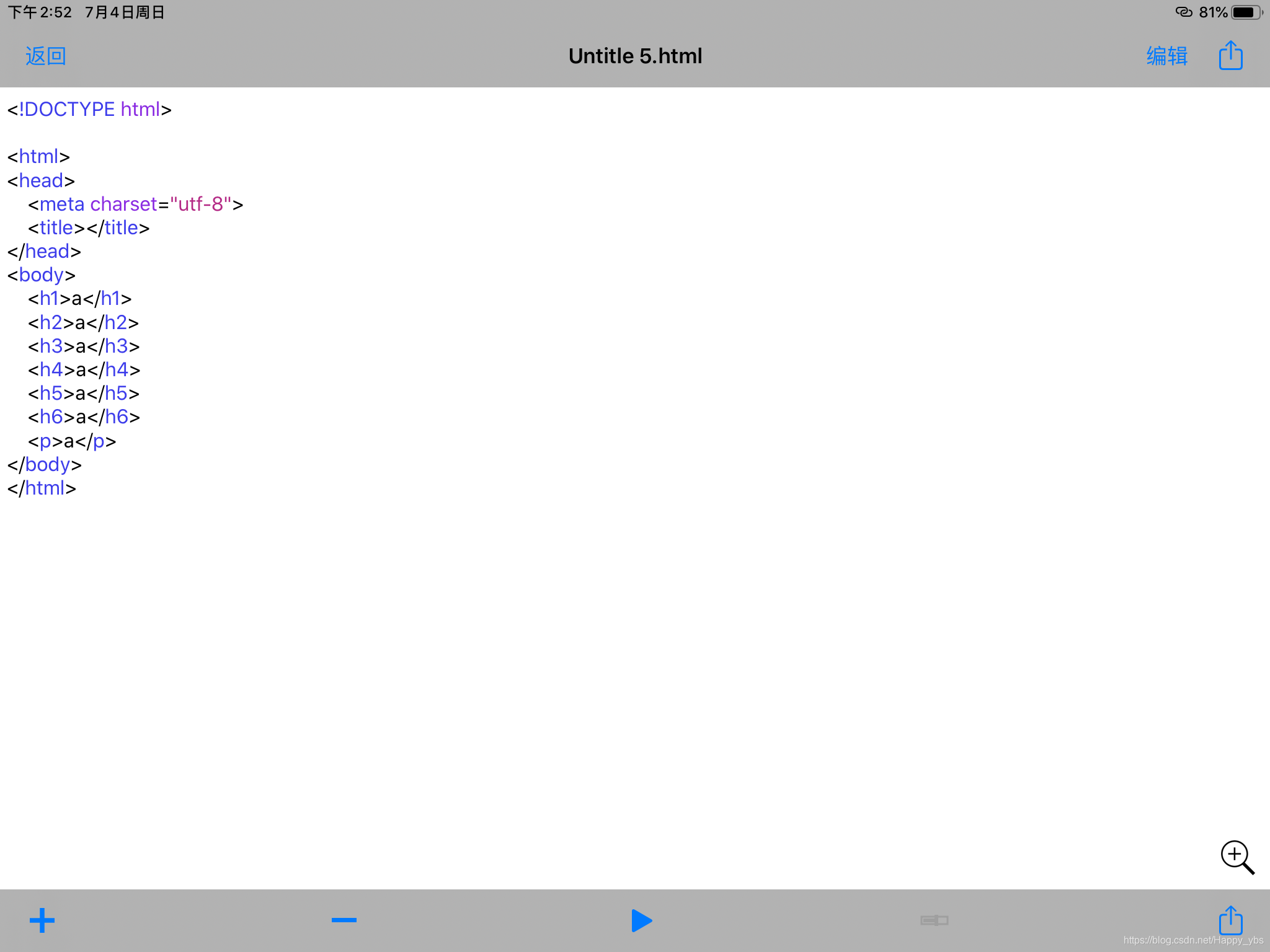The width and height of the screenshot is (1270, 952).
Task: Place cursor on the <h6>a</h6> line
Action: pos(84,417)
